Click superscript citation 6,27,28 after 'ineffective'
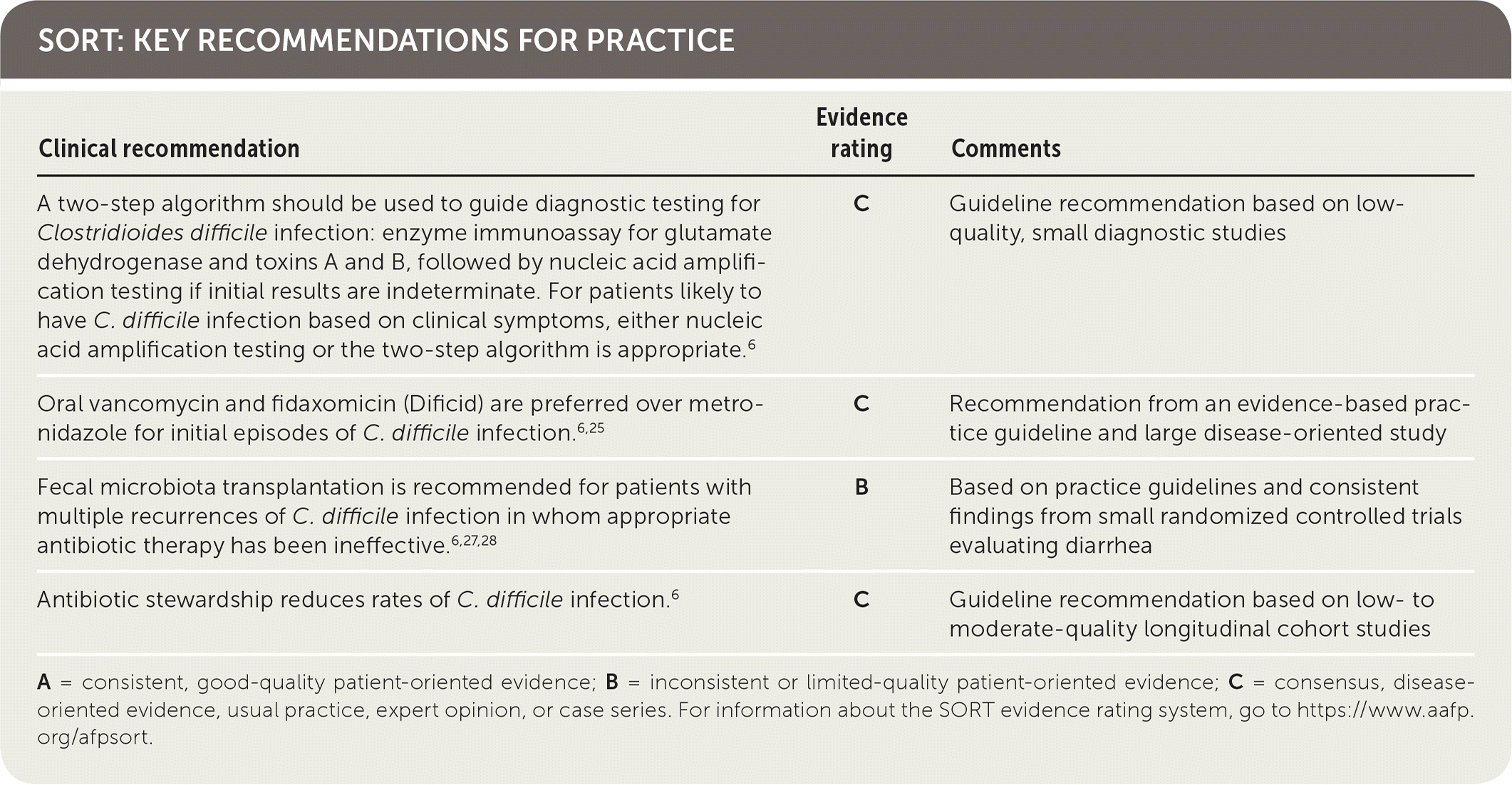 tap(474, 541)
